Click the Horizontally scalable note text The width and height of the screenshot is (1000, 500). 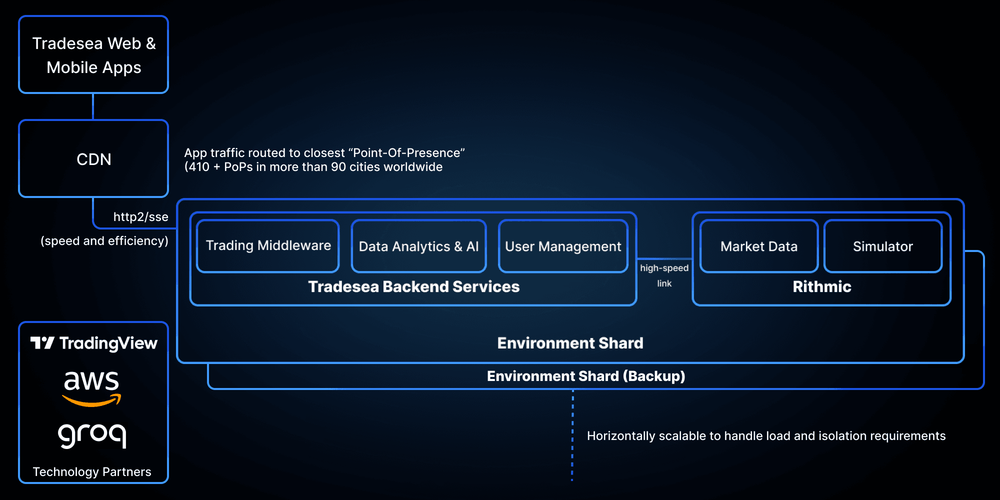pyautogui.click(x=766, y=436)
